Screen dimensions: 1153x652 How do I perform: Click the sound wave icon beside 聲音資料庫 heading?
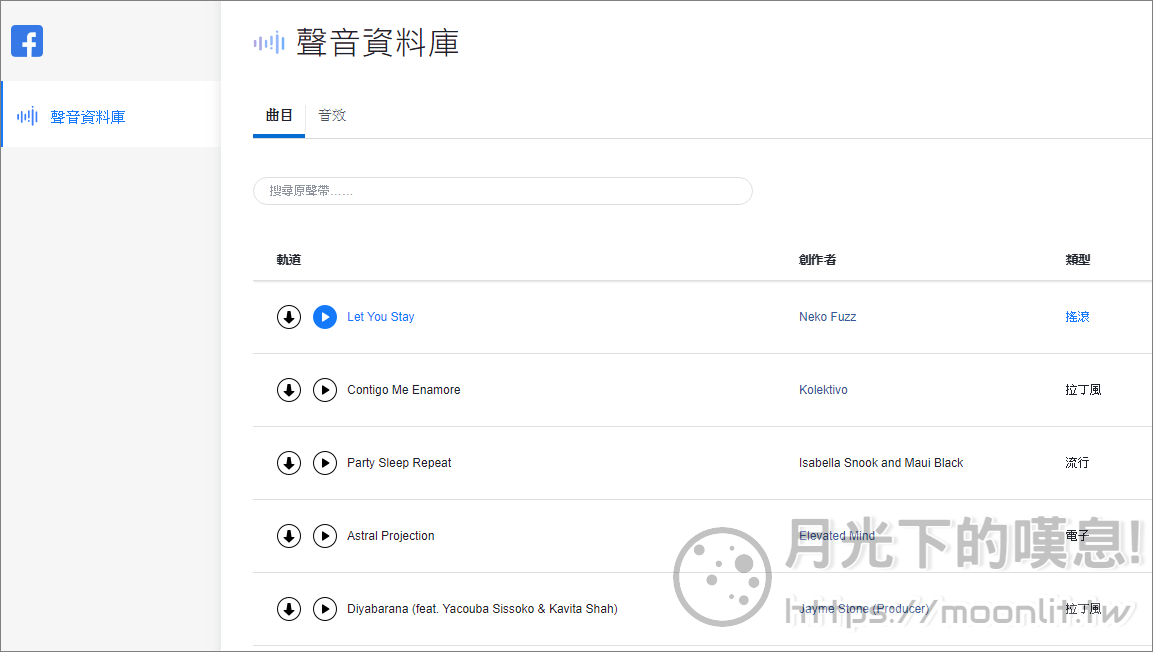267,43
